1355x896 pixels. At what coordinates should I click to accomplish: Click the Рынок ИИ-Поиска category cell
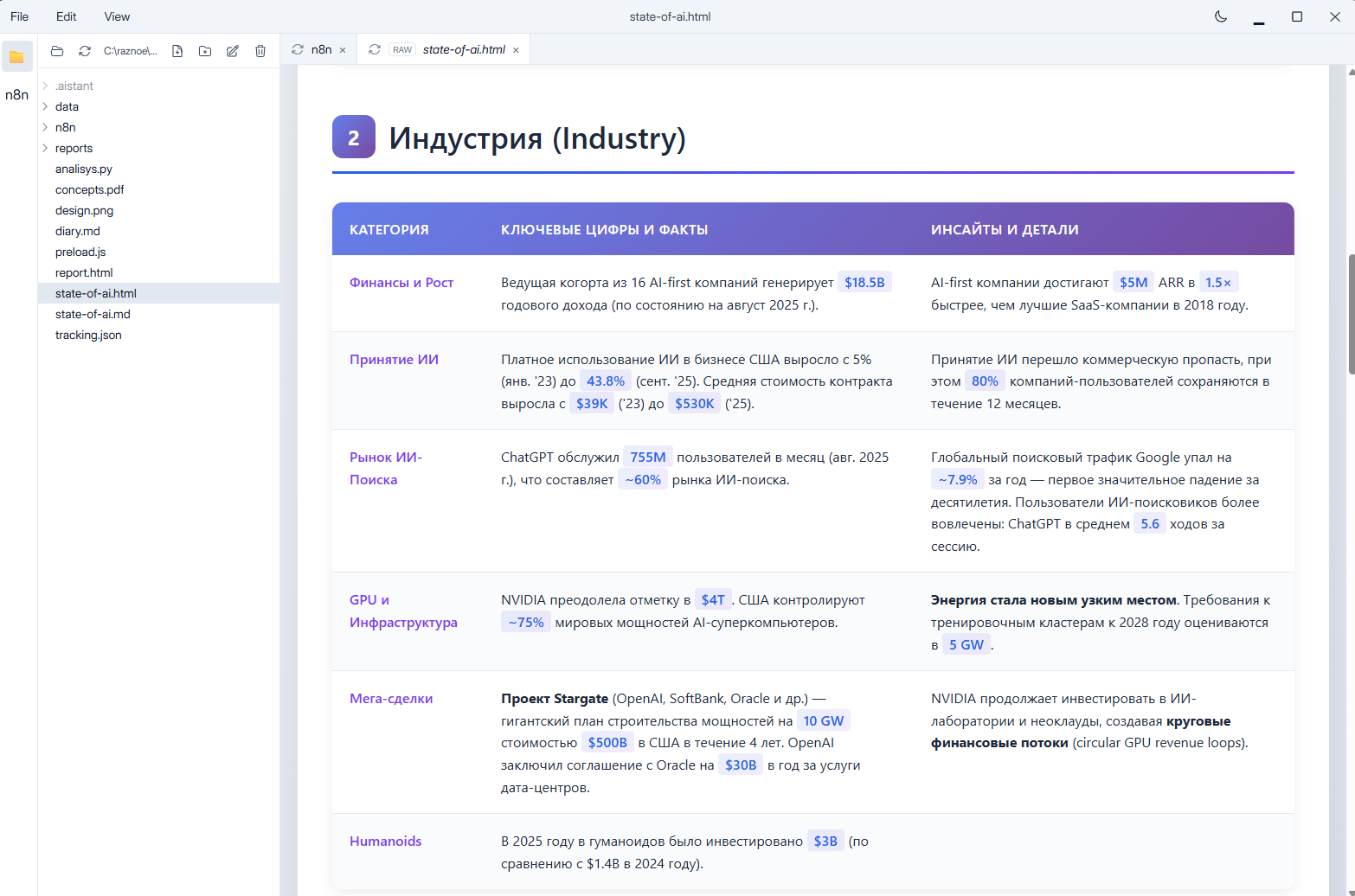pos(386,468)
